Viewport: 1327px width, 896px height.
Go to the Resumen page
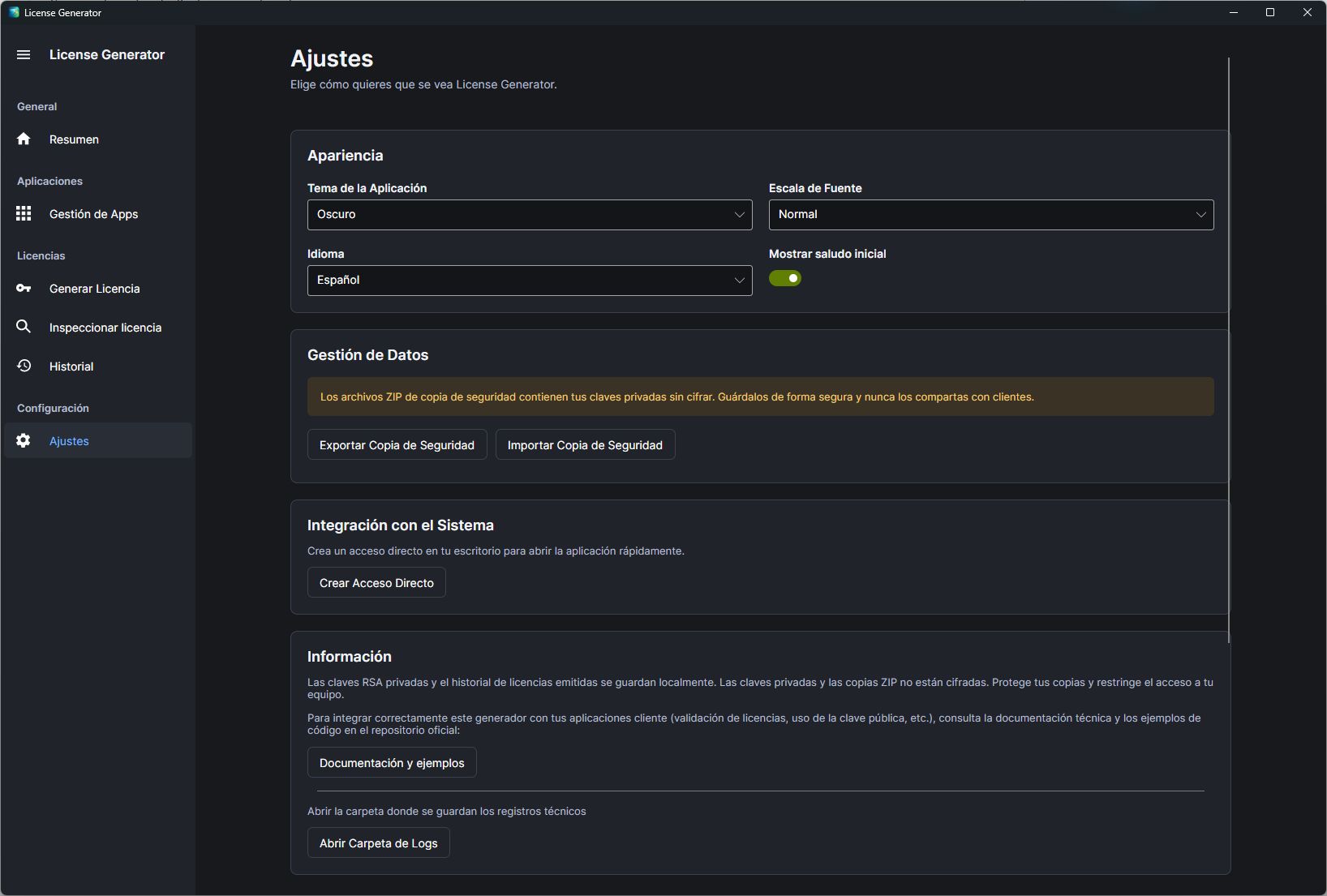pyautogui.click(x=98, y=139)
